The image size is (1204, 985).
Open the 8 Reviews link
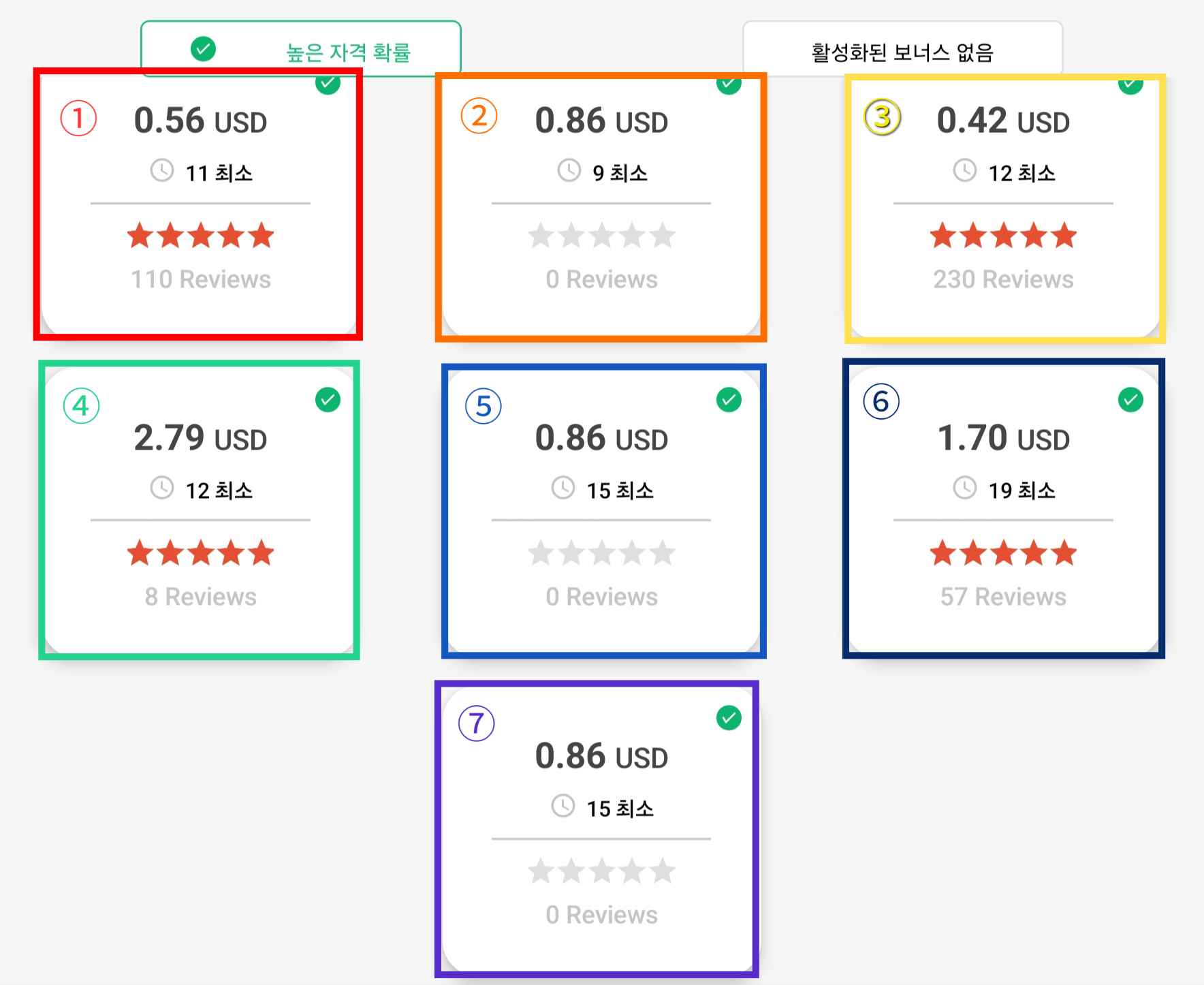[x=201, y=597]
